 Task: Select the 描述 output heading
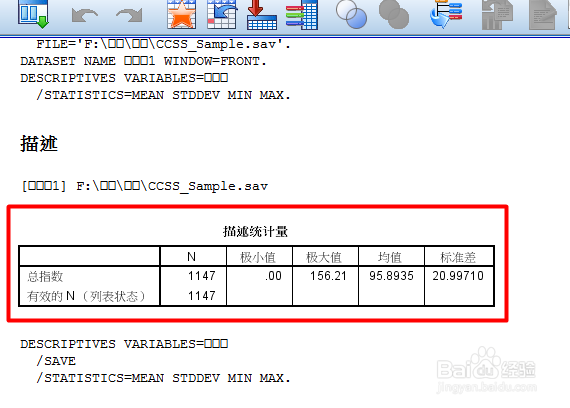[39, 143]
